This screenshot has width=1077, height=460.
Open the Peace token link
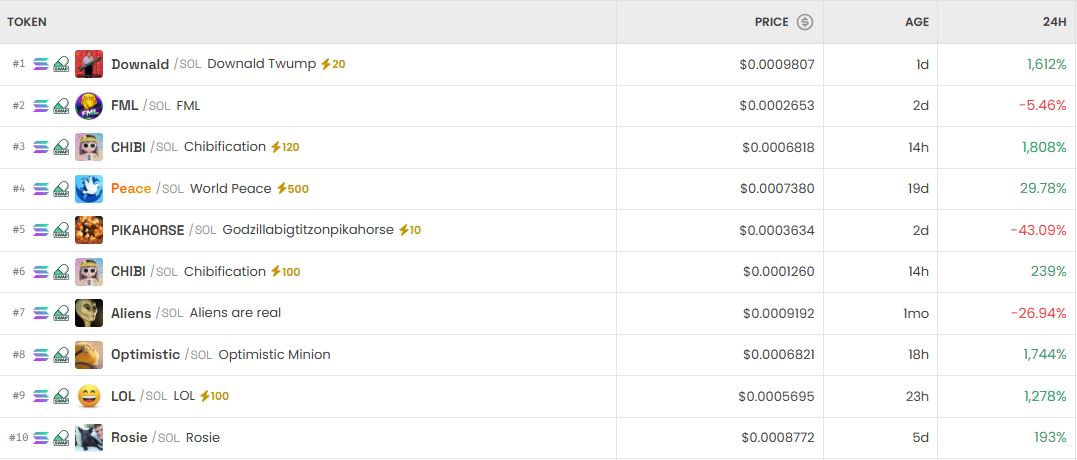(131, 189)
